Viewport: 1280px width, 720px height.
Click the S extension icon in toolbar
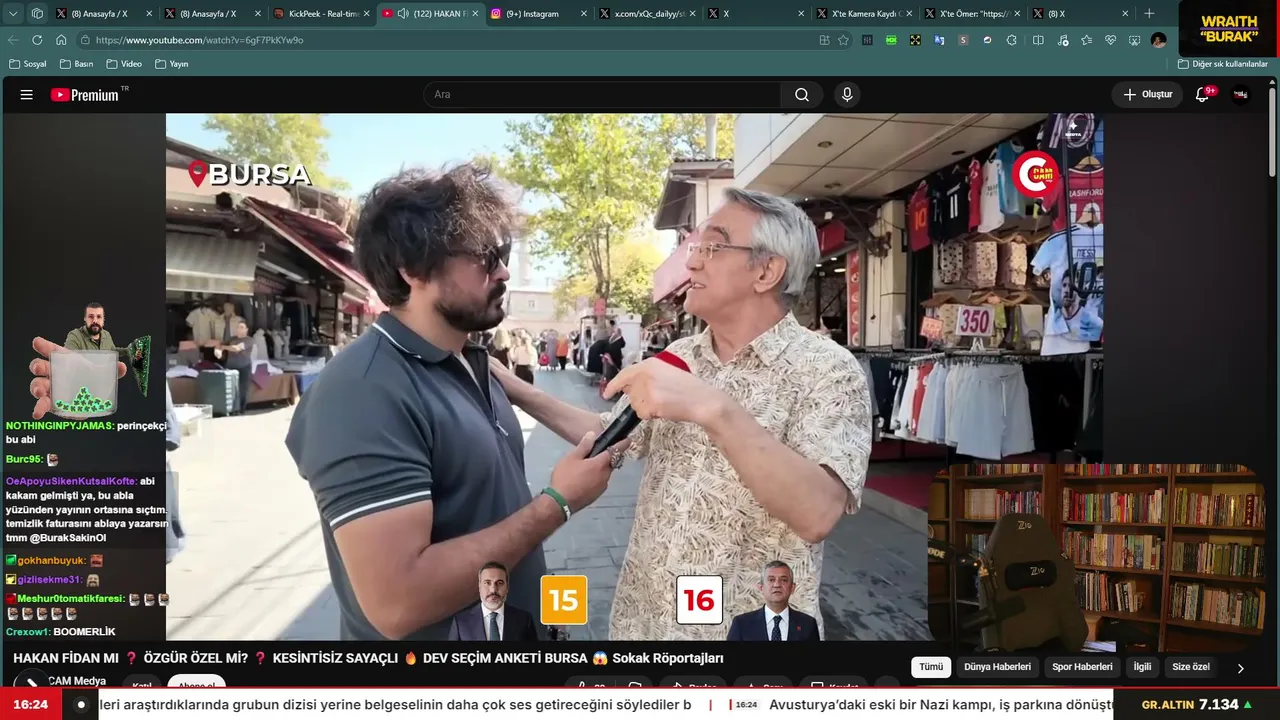(x=963, y=40)
